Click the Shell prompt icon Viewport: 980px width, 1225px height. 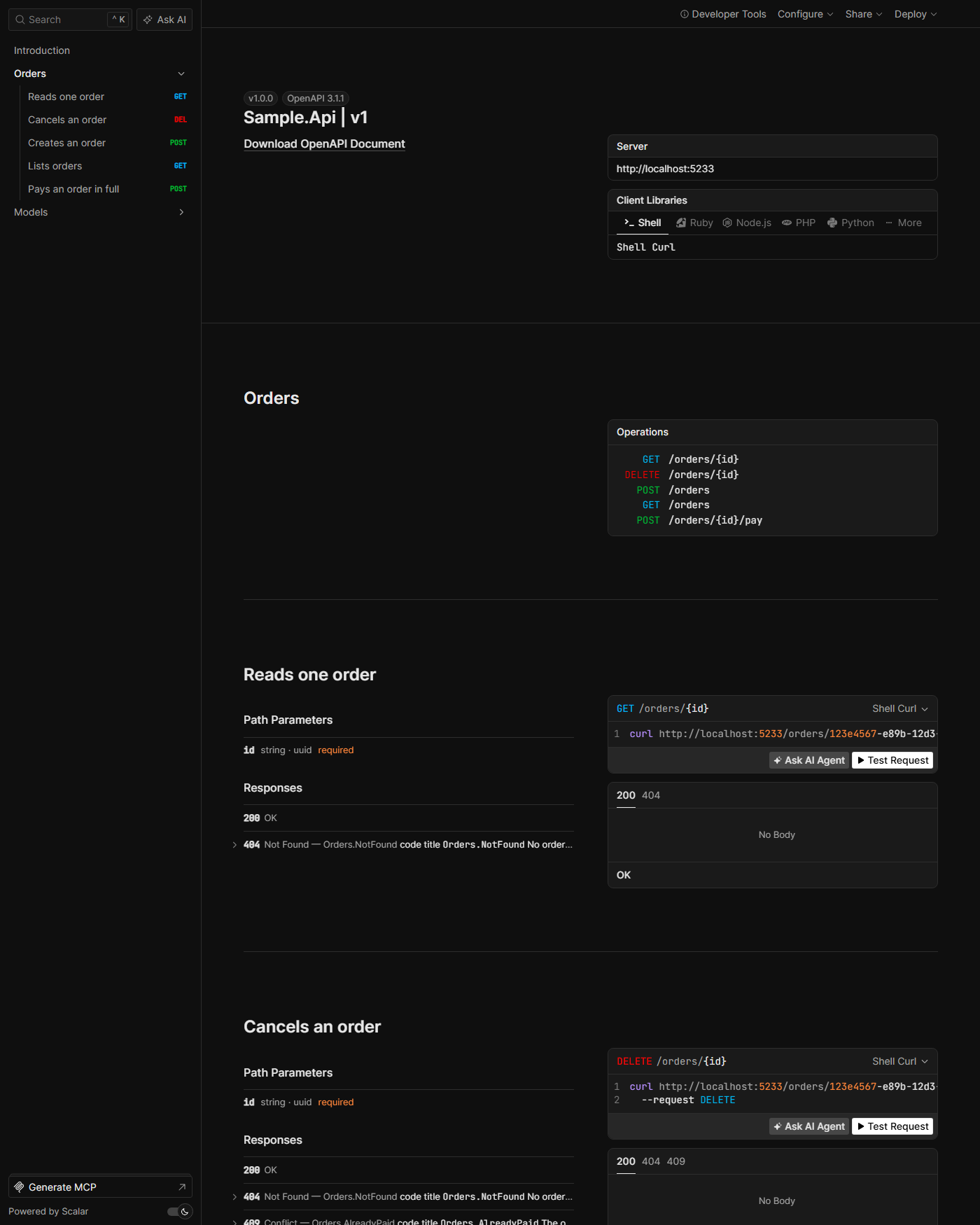point(629,223)
